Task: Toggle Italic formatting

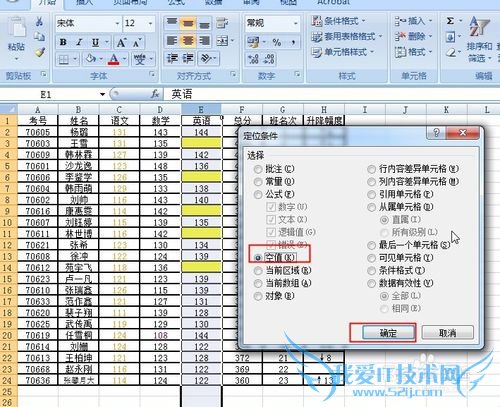Action: tap(79, 42)
